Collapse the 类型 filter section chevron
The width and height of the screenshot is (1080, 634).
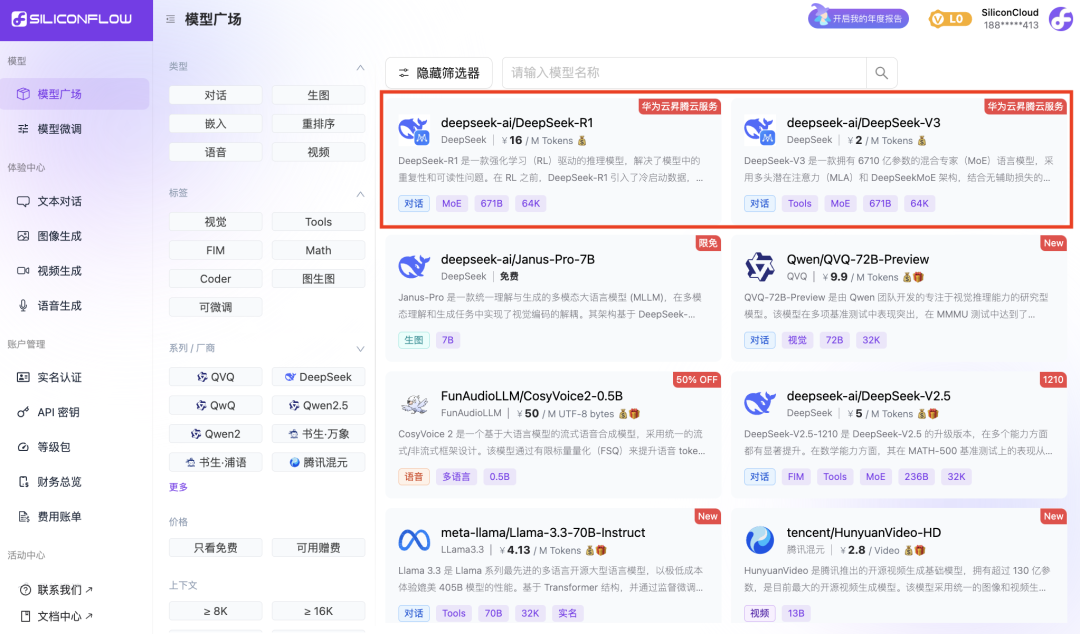tap(360, 68)
